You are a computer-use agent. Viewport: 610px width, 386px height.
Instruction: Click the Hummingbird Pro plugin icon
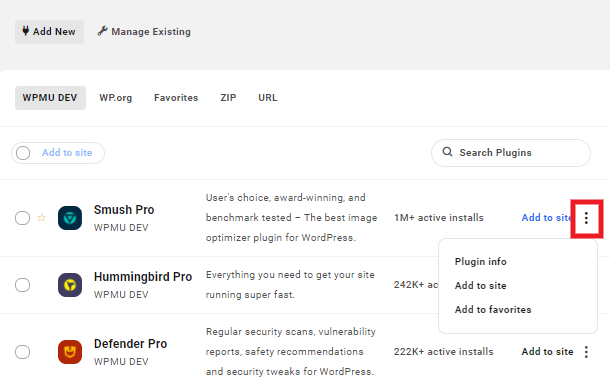[70, 285]
